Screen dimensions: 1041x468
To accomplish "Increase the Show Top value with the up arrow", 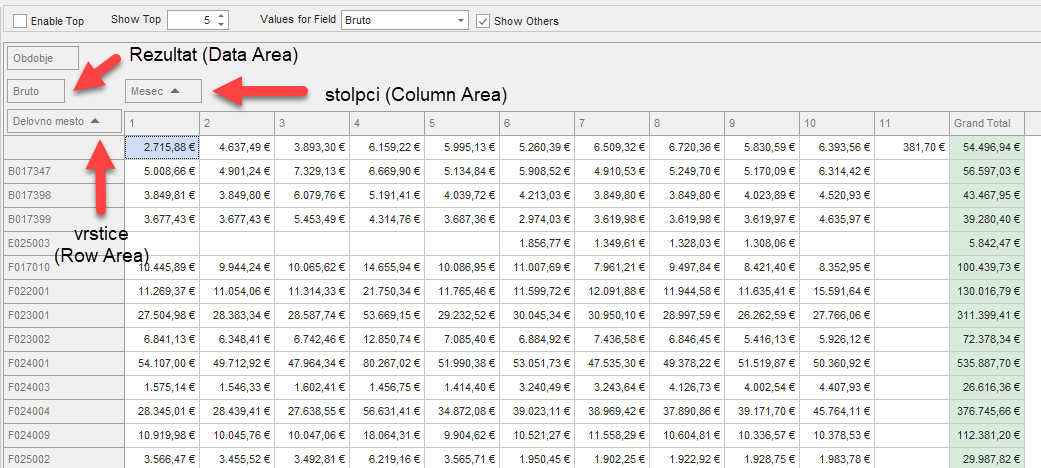I will 222,16.
